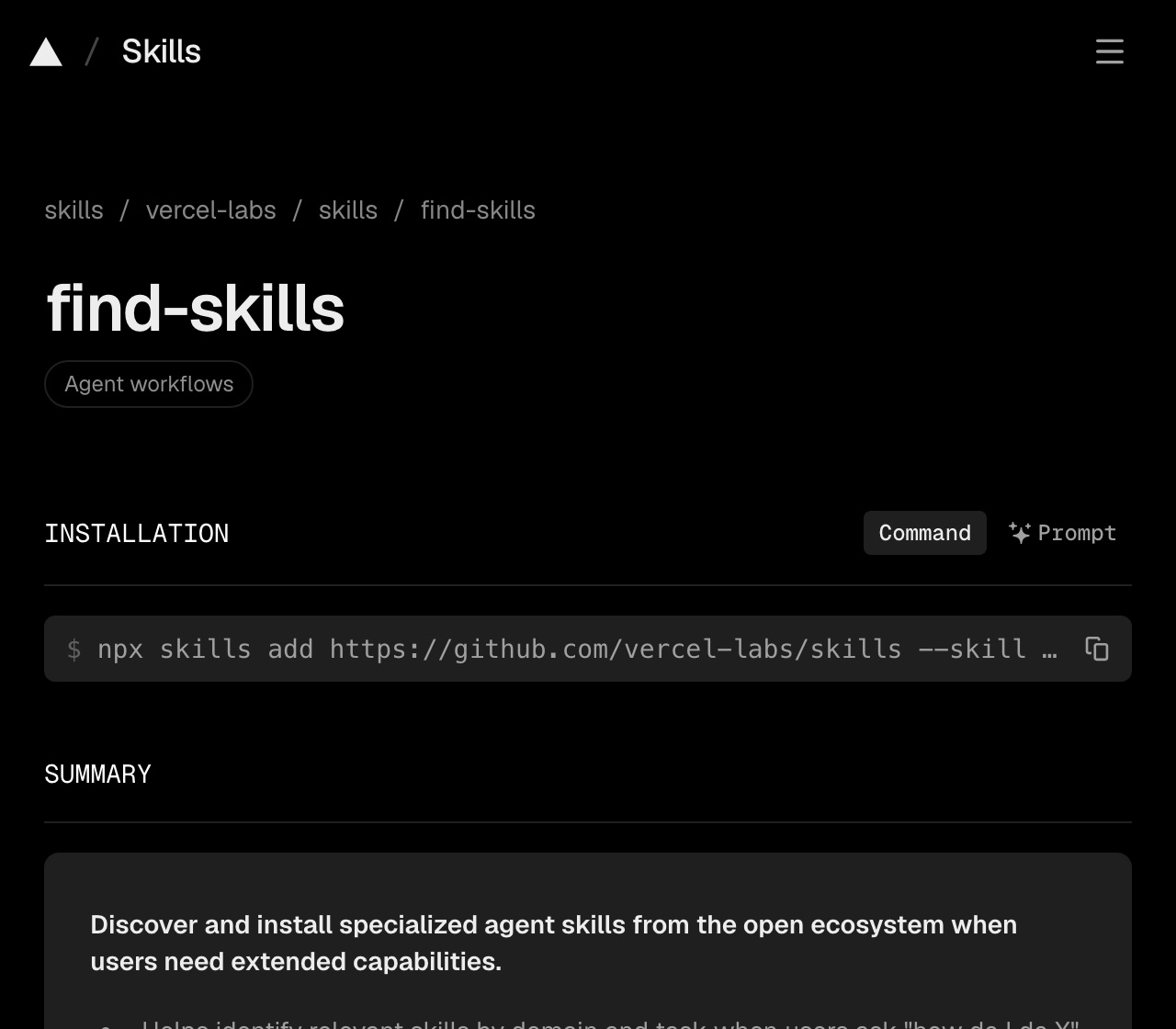Open the vercel-labs breadcrumb link
The image size is (1176, 1029).
click(x=210, y=210)
